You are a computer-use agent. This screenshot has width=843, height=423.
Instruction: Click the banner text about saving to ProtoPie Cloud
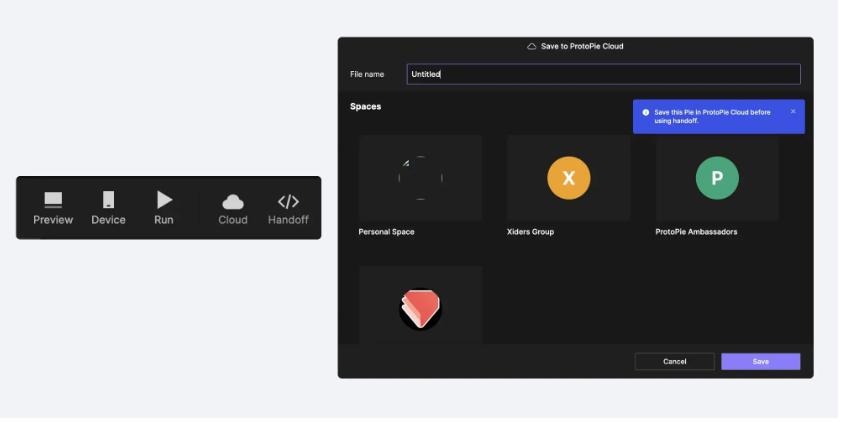tap(712, 117)
